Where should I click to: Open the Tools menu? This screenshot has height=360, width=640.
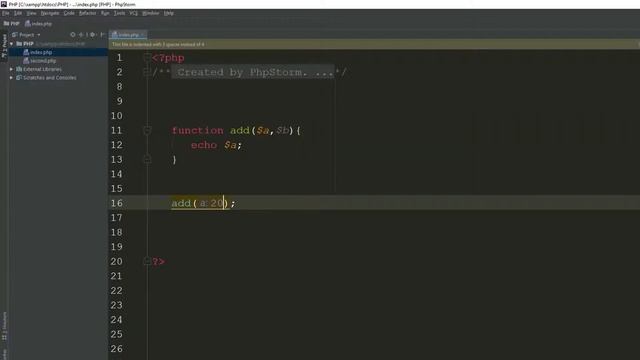(x=119, y=13)
